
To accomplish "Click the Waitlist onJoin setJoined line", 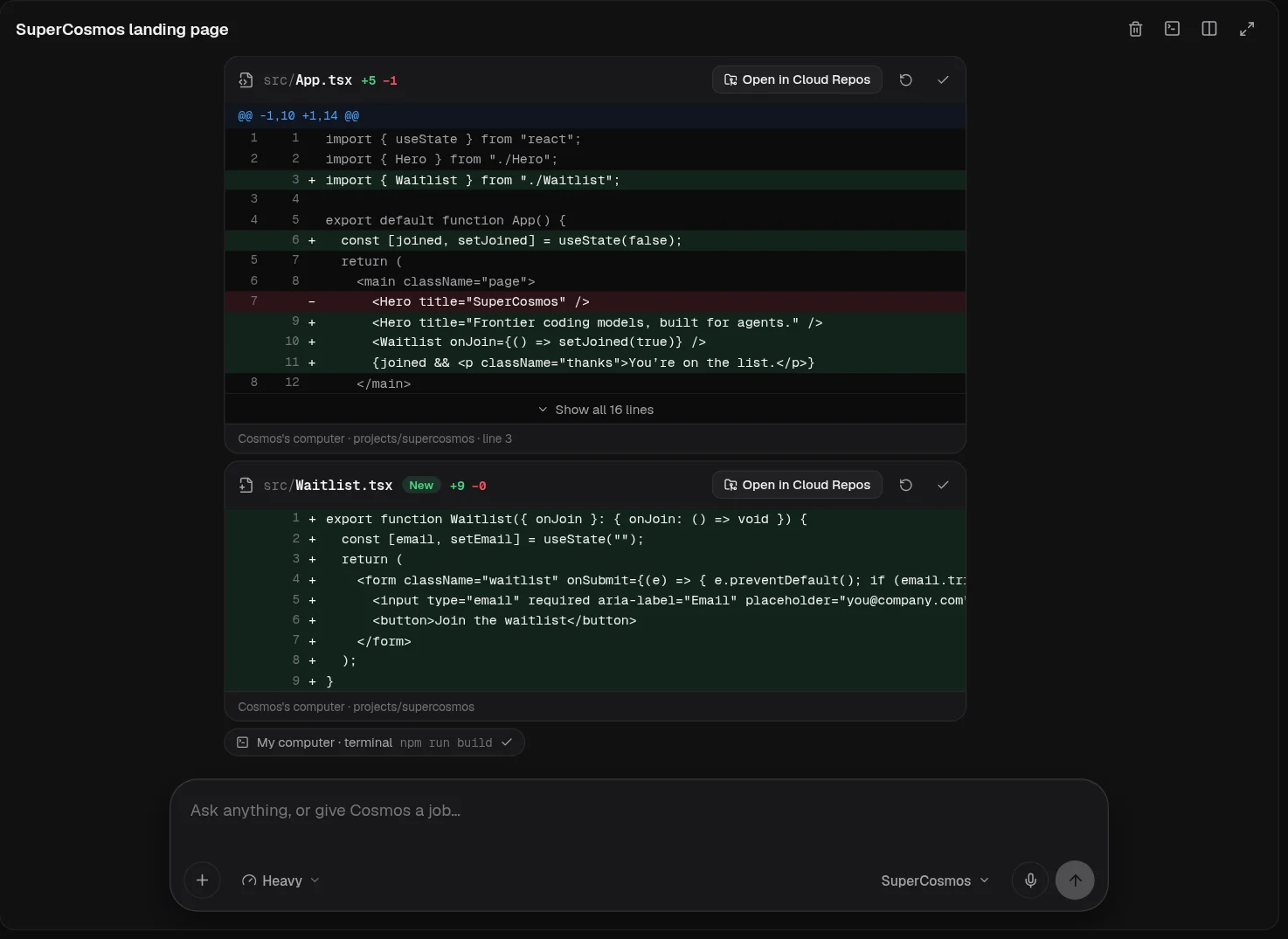I will 595,342.
